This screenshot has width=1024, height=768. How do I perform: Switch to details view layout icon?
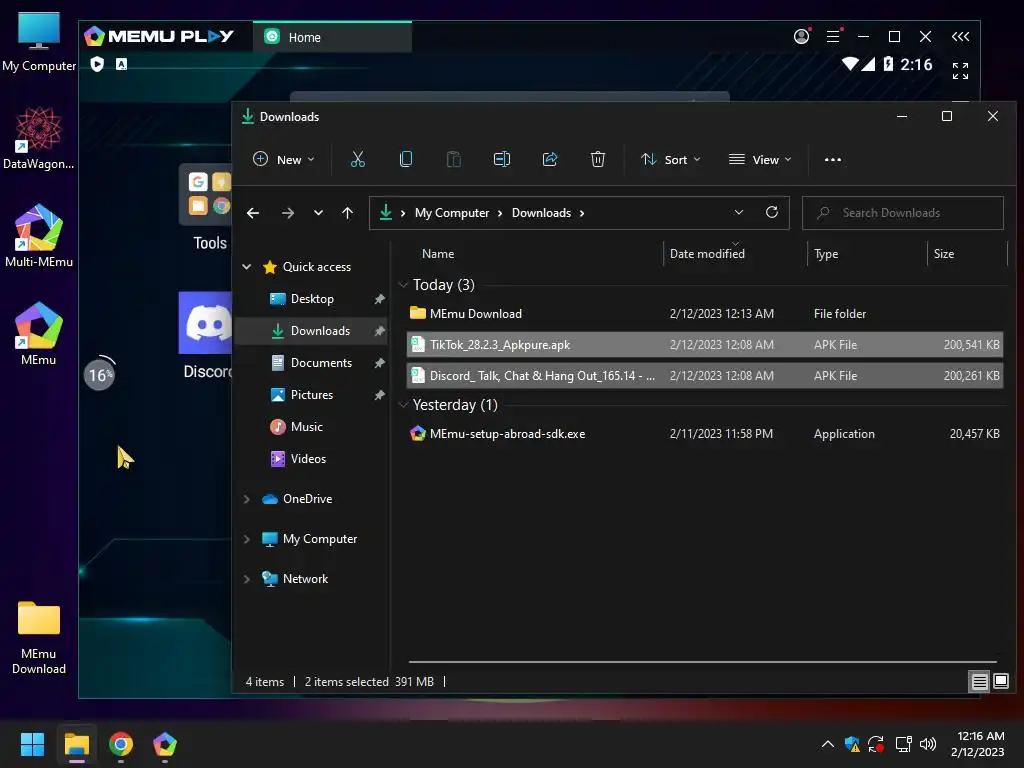[979, 682]
